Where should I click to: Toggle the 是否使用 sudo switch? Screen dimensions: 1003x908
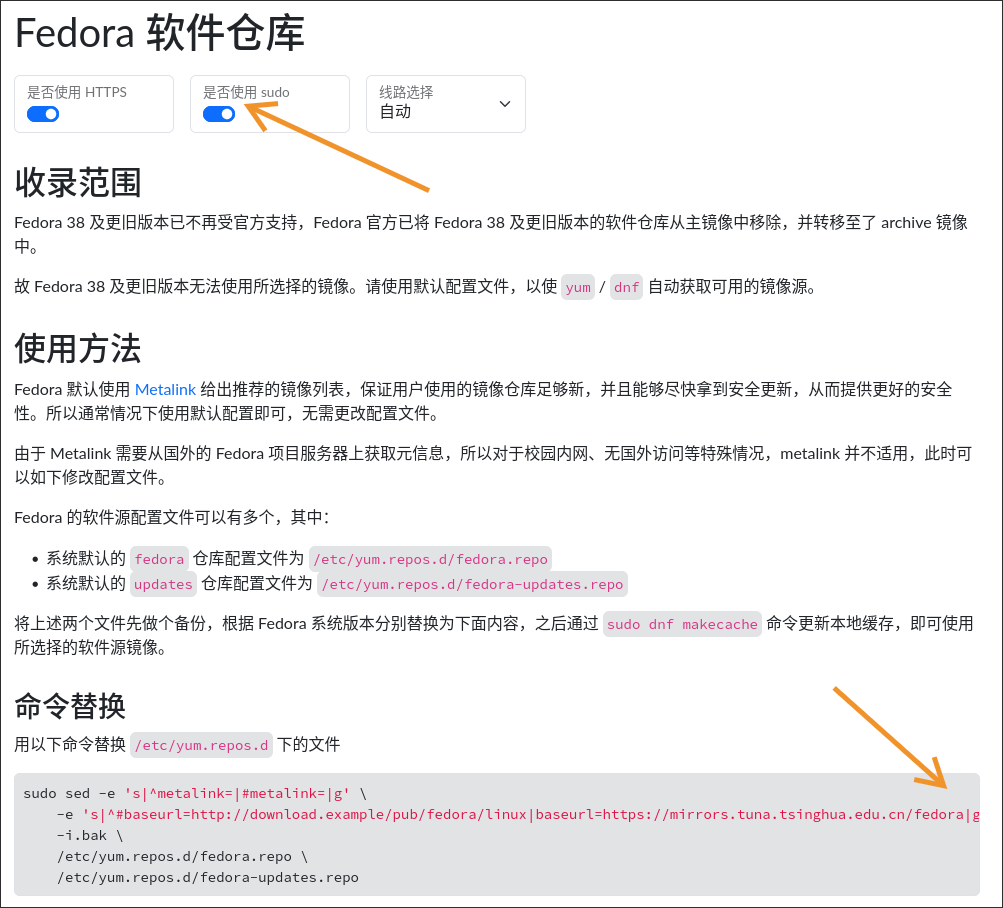(219, 114)
